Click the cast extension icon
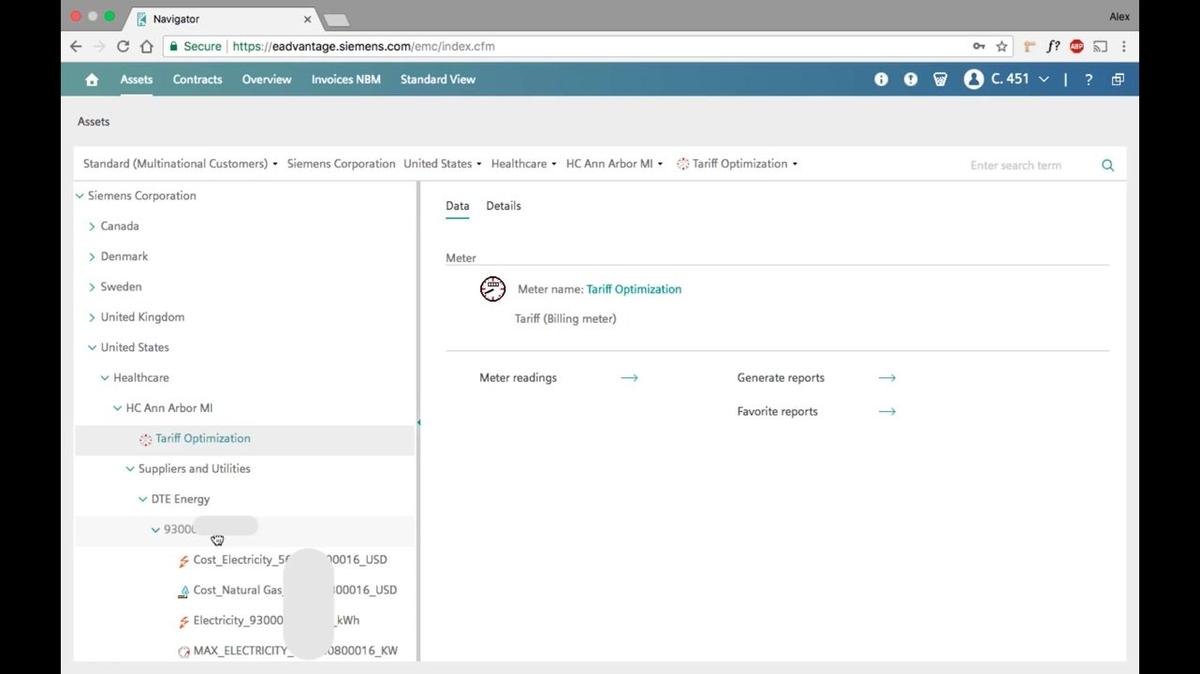This screenshot has width=1200, height=674. (1100, 46)
